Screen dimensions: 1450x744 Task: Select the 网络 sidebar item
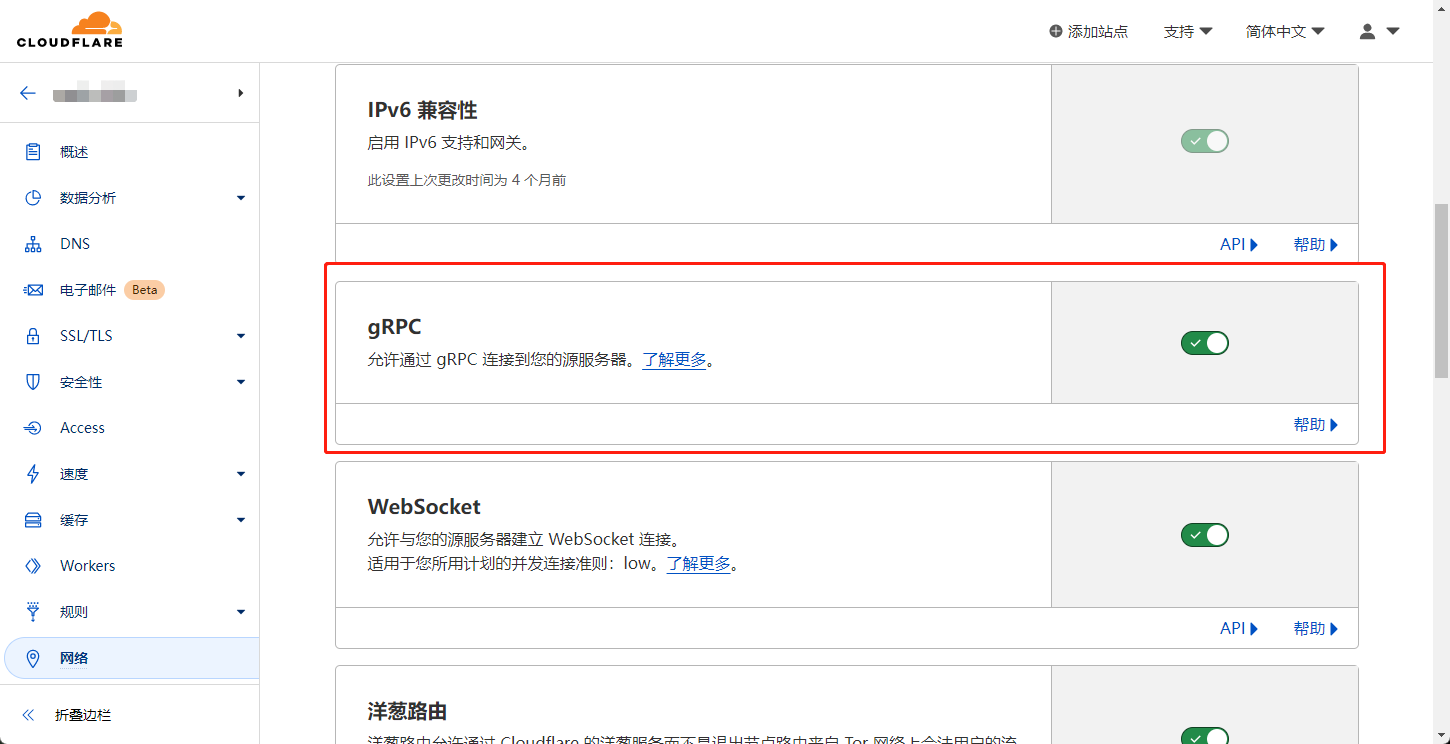coord(130,658)
